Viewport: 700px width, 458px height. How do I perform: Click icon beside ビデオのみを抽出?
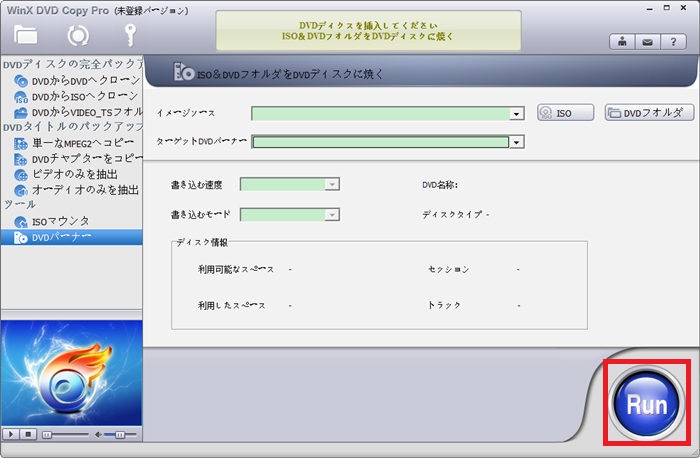tap(21, 175)
